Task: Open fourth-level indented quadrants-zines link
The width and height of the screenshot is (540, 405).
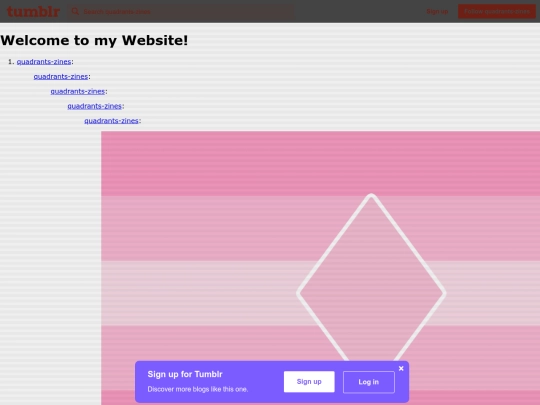Action: (x=94, y=106)
